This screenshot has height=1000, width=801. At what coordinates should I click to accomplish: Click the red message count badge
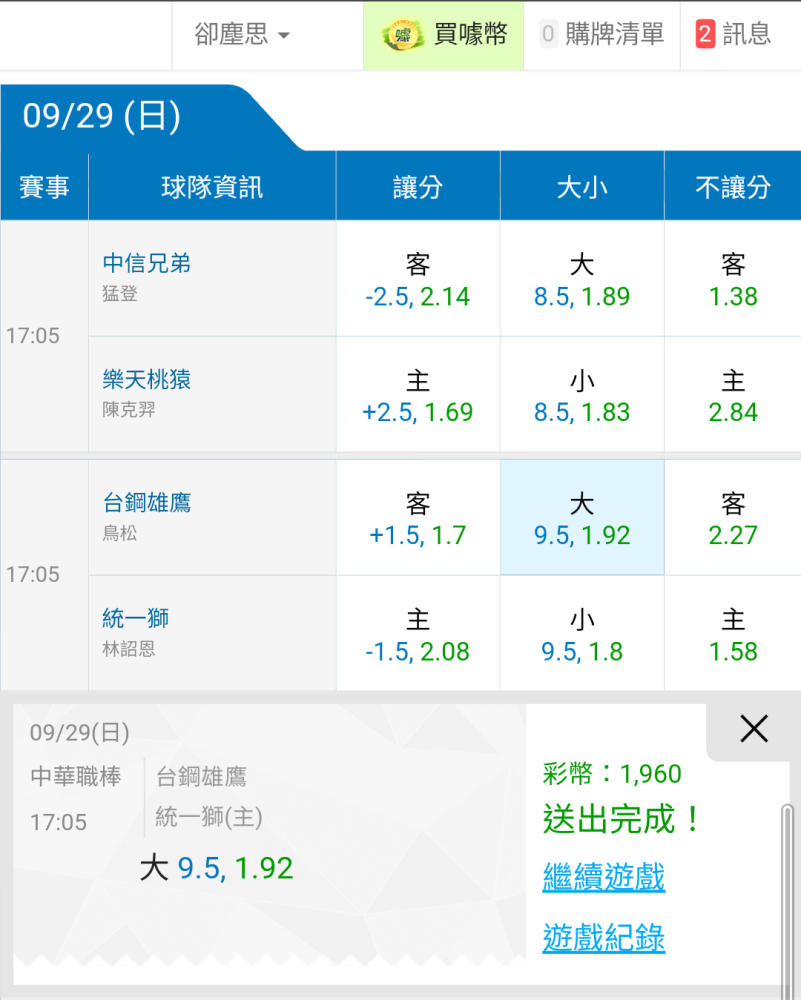coord(705,35)
